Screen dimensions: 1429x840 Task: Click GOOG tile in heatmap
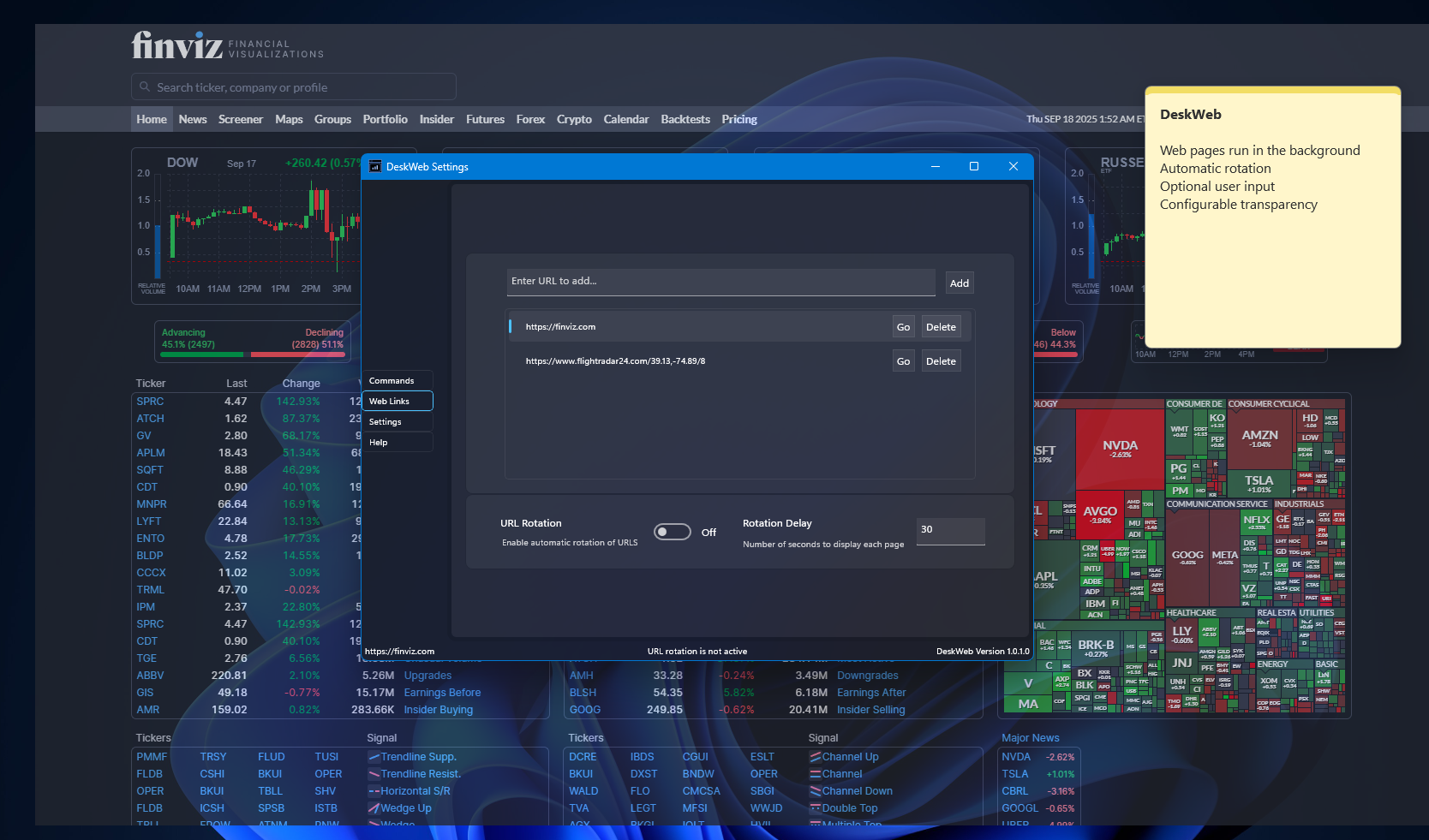click(1187, 557)
